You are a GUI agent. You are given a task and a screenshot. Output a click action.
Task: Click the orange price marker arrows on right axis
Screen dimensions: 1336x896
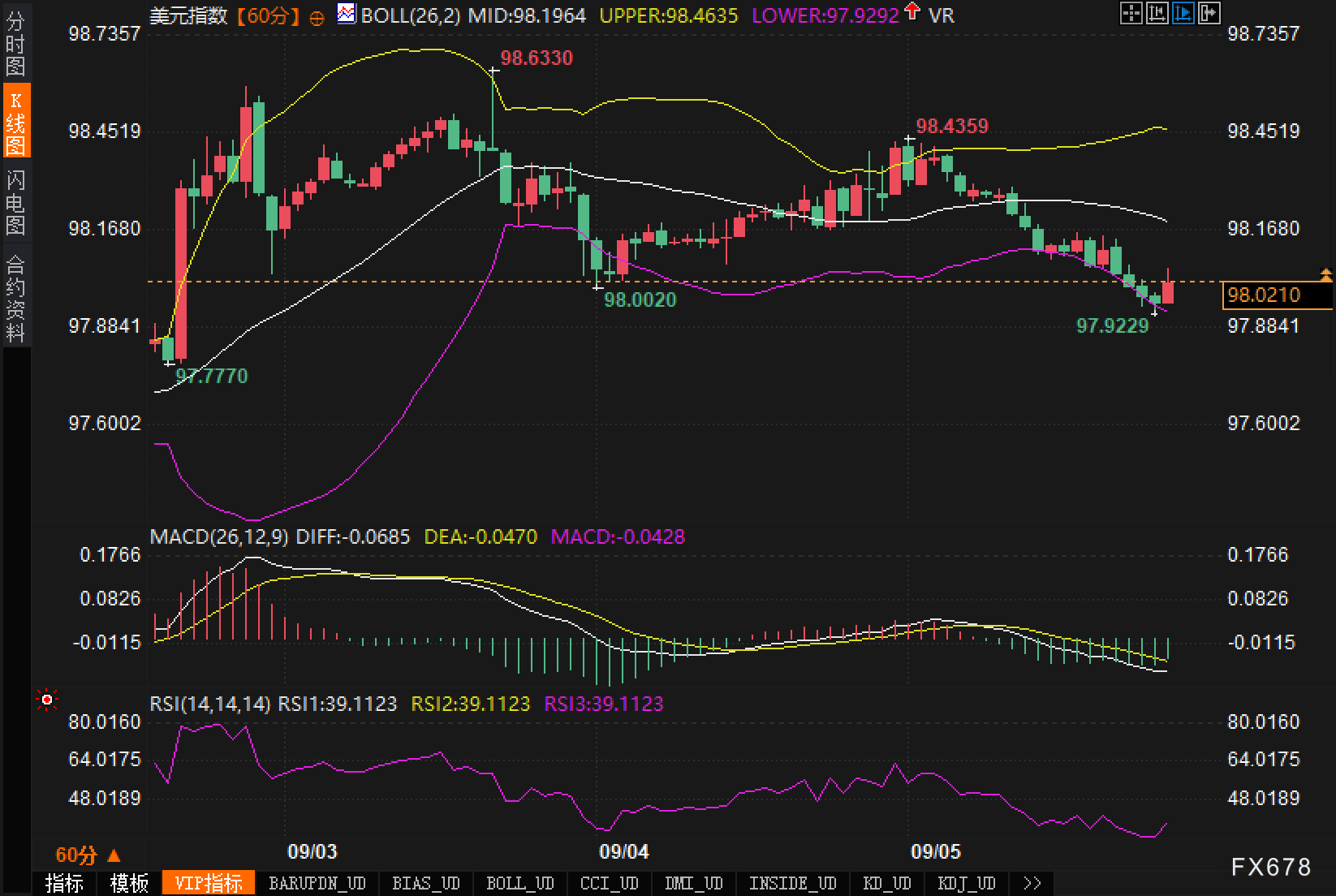1326,275
